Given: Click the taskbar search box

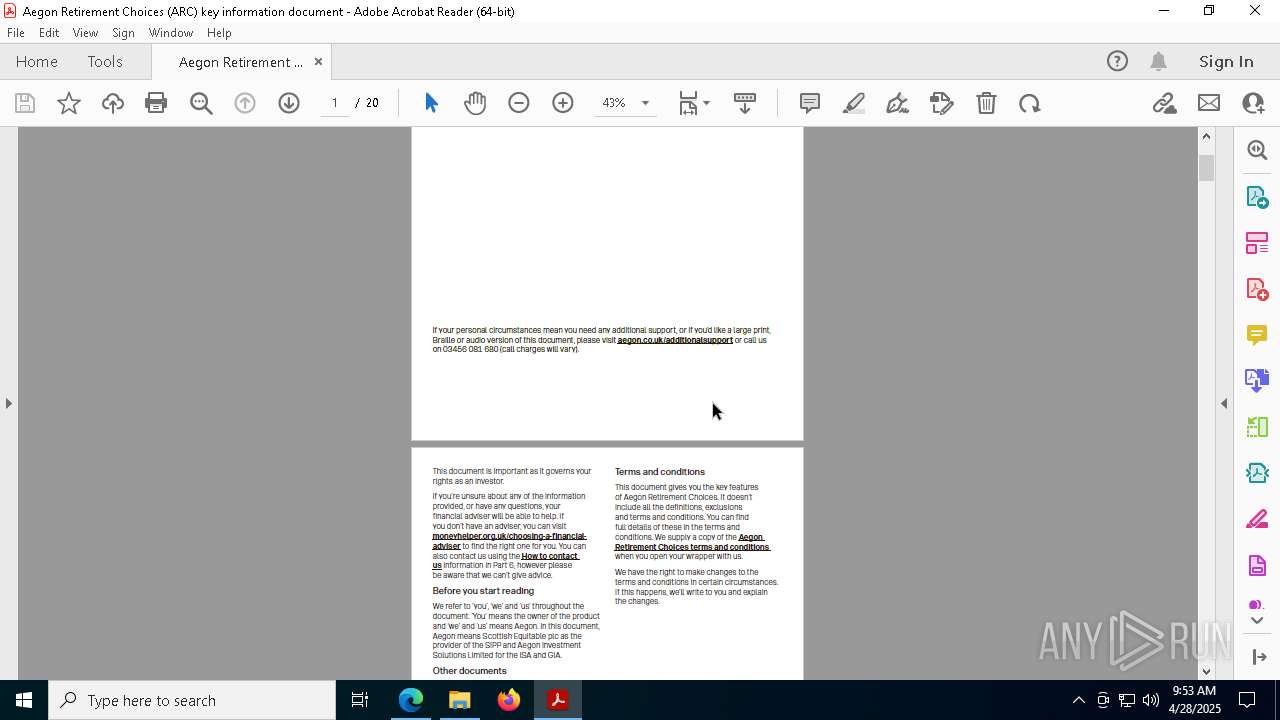Looking at the screenshot, I should click(192, 700).
